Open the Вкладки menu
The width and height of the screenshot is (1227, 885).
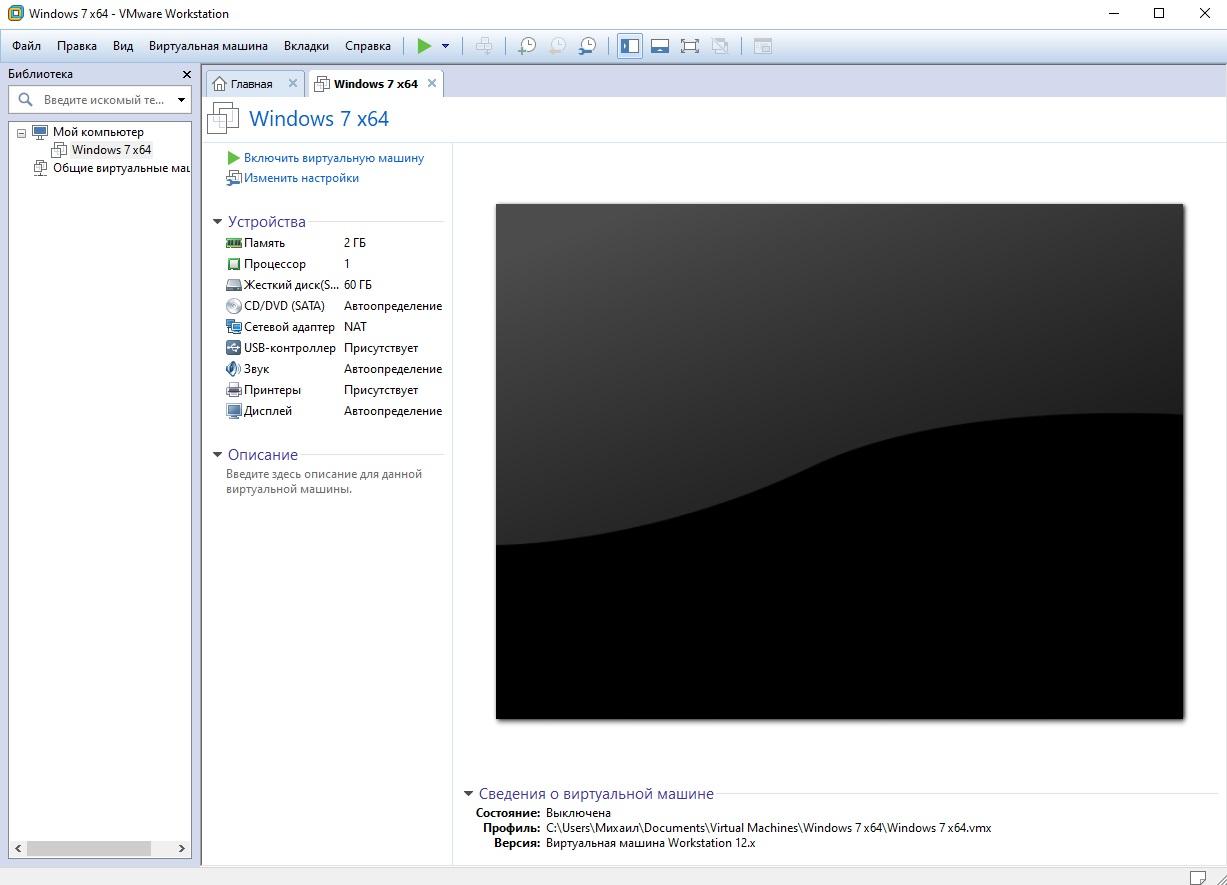[306, 46]
